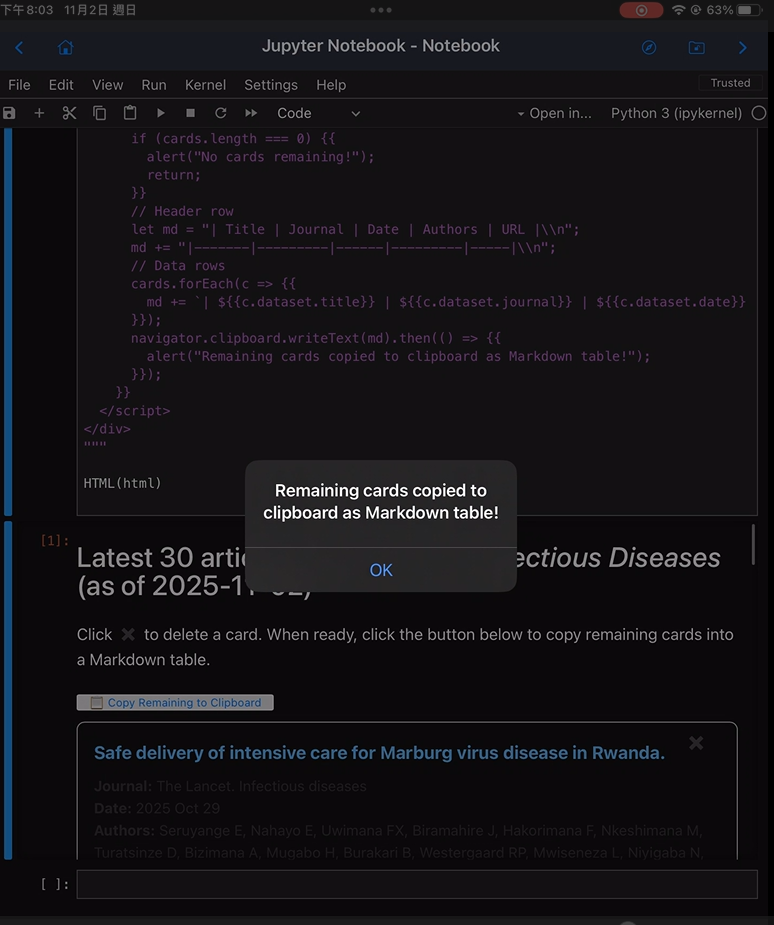Click the Python 3 (ipykernel) kernel name
Screen dimensions: 774x925
tap(676, 113)
